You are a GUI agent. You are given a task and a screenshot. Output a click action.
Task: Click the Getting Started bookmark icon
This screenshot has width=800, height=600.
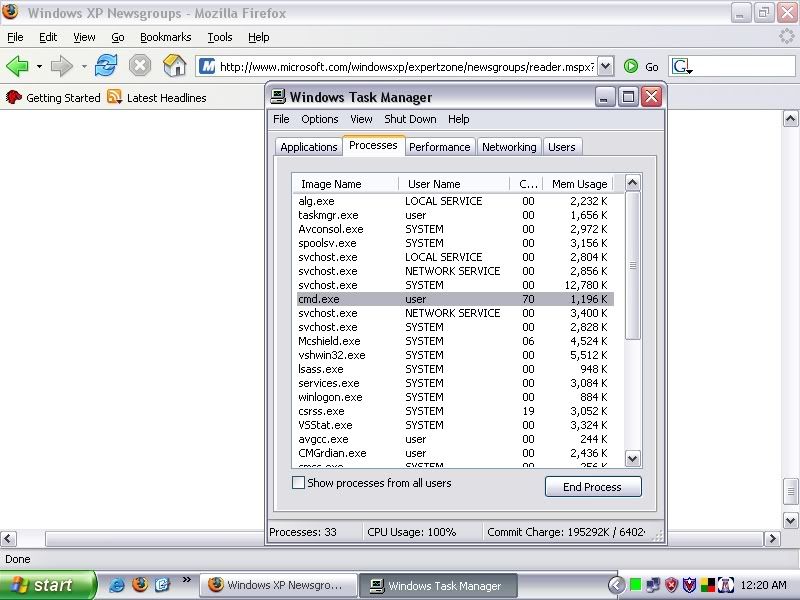(x=14, y=97)
